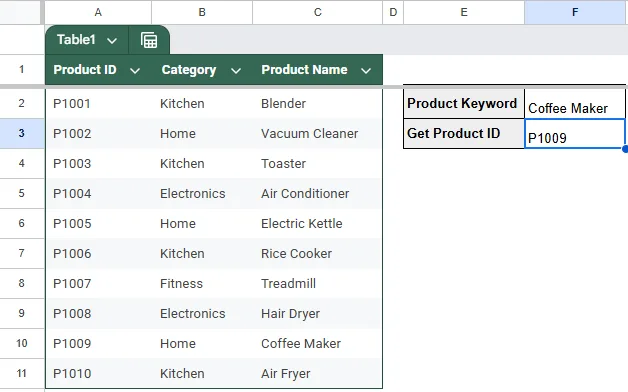The height and width of the screenshot is (392, 628).
Task: Open the Category column filter dropdown
Action: [x=236, y=71]
